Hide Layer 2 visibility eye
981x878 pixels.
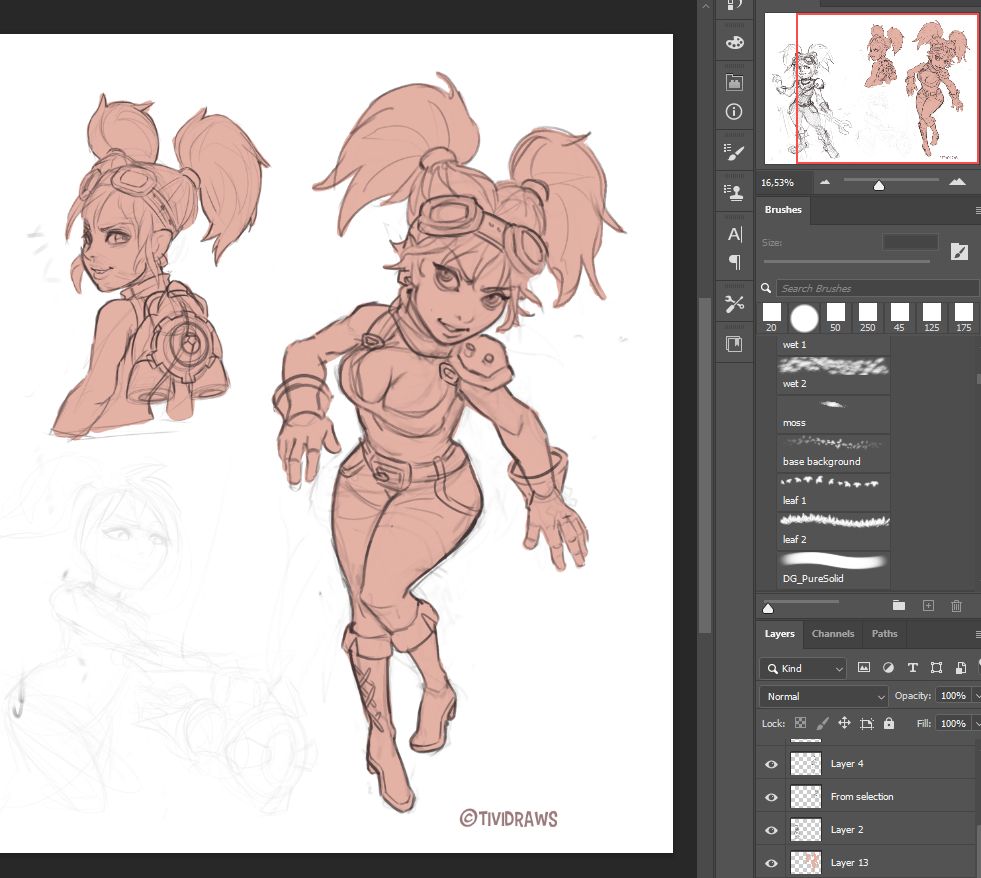pyautogui.click(x=771, y=830)
